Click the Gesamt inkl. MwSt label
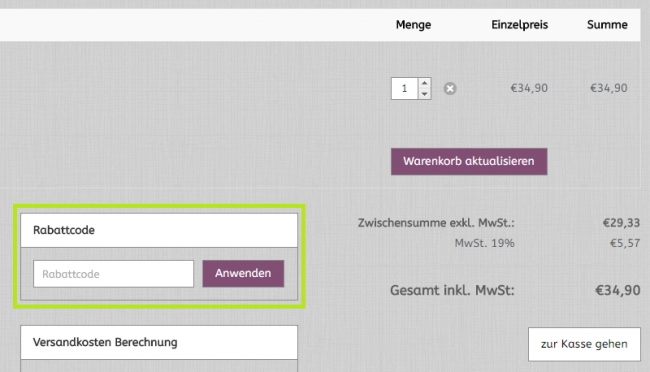The height and width of the screenshot is (372, 650). 452,290
